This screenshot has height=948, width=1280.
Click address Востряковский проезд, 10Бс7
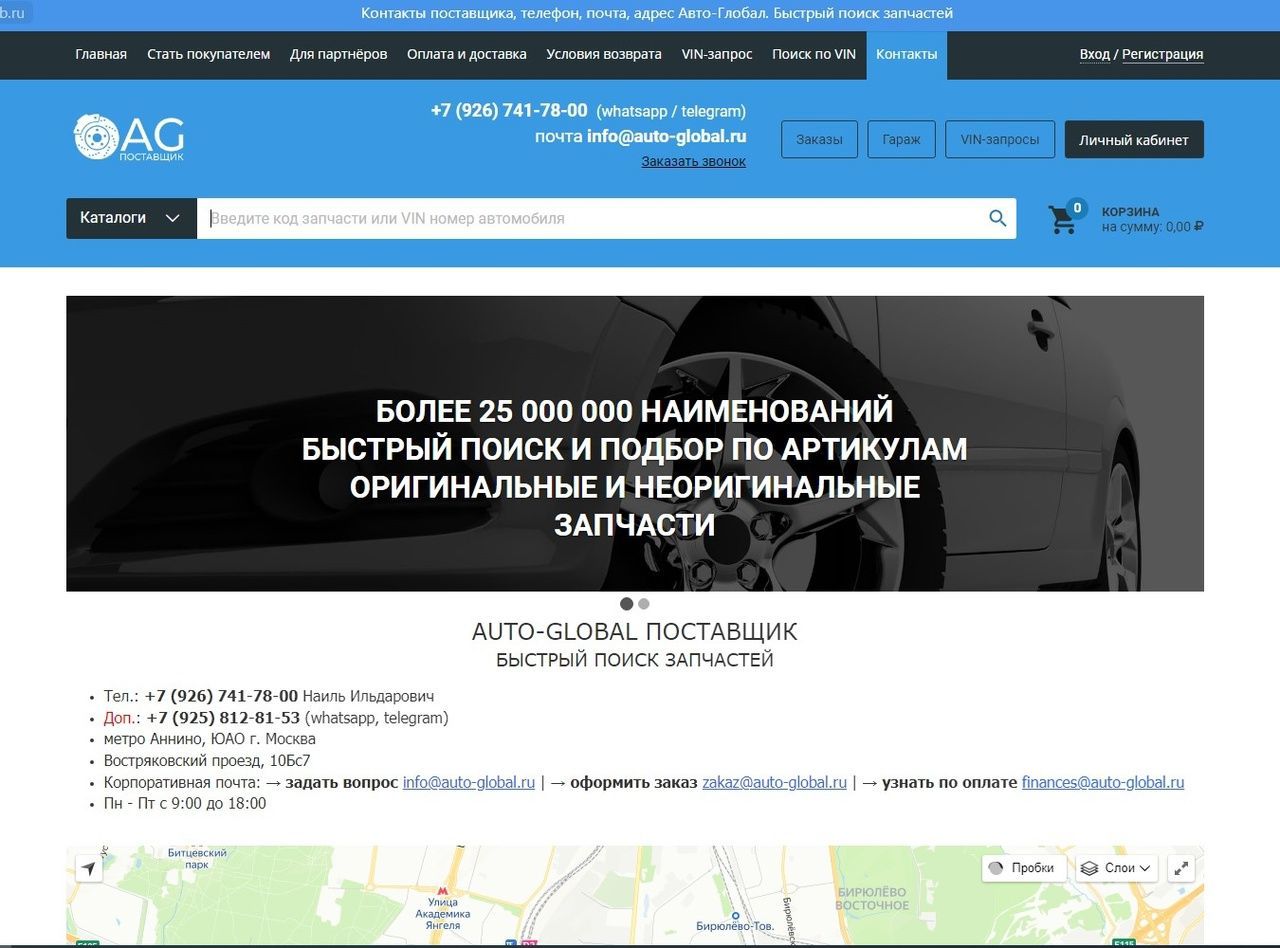pyautogui.click(x=207, y=761)
